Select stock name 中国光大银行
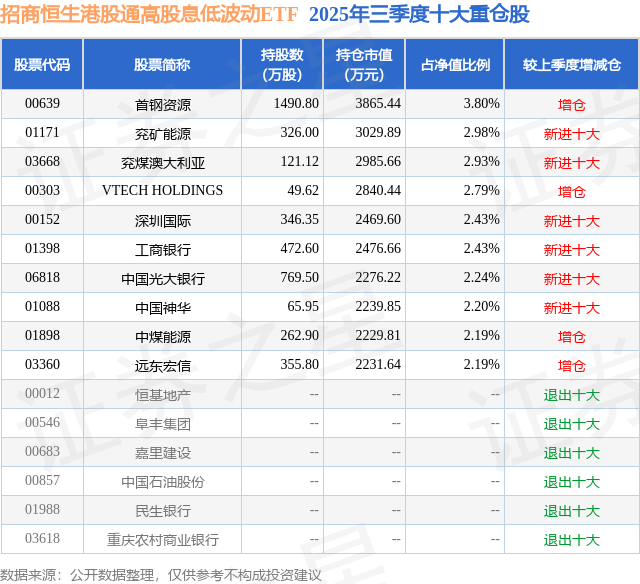Image resolution: width=640 pixels, height=584 pixels. click(162, 279)
